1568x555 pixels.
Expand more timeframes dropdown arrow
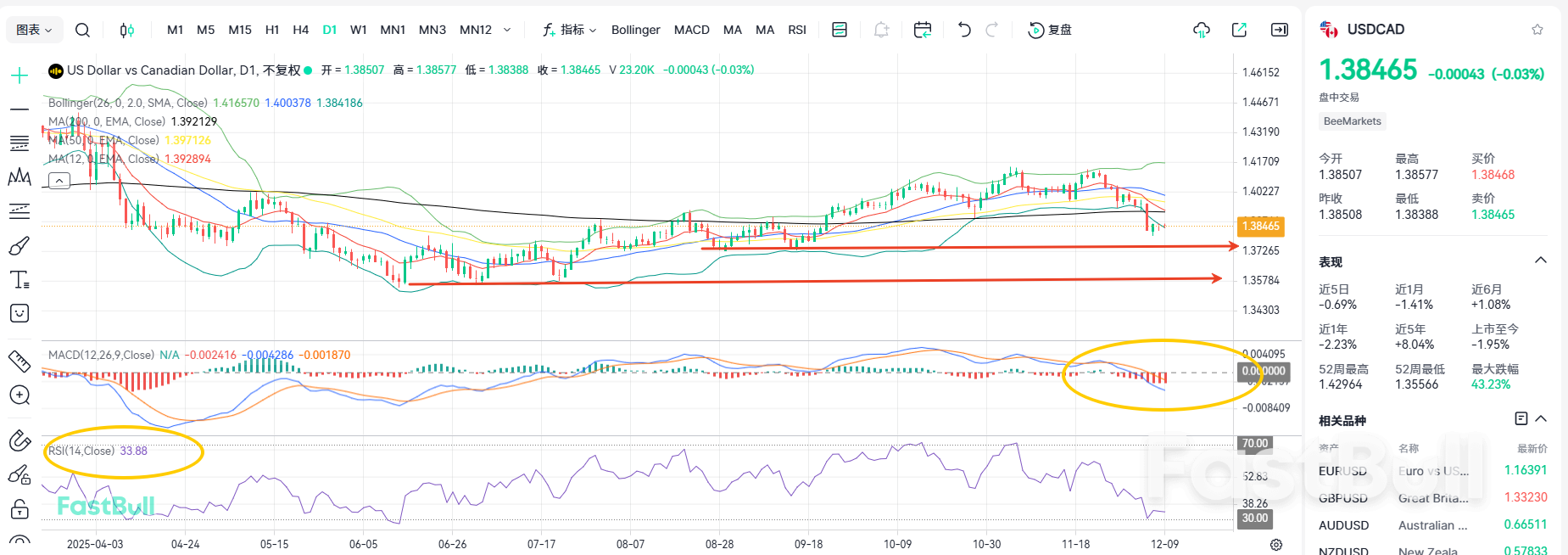coord(507,30)
